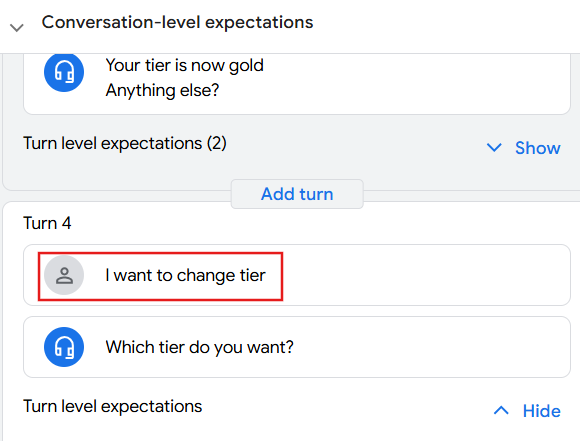This screenshot has height=441, width=580.
Task: Add a new turn with Add turn
Action: 297,194
